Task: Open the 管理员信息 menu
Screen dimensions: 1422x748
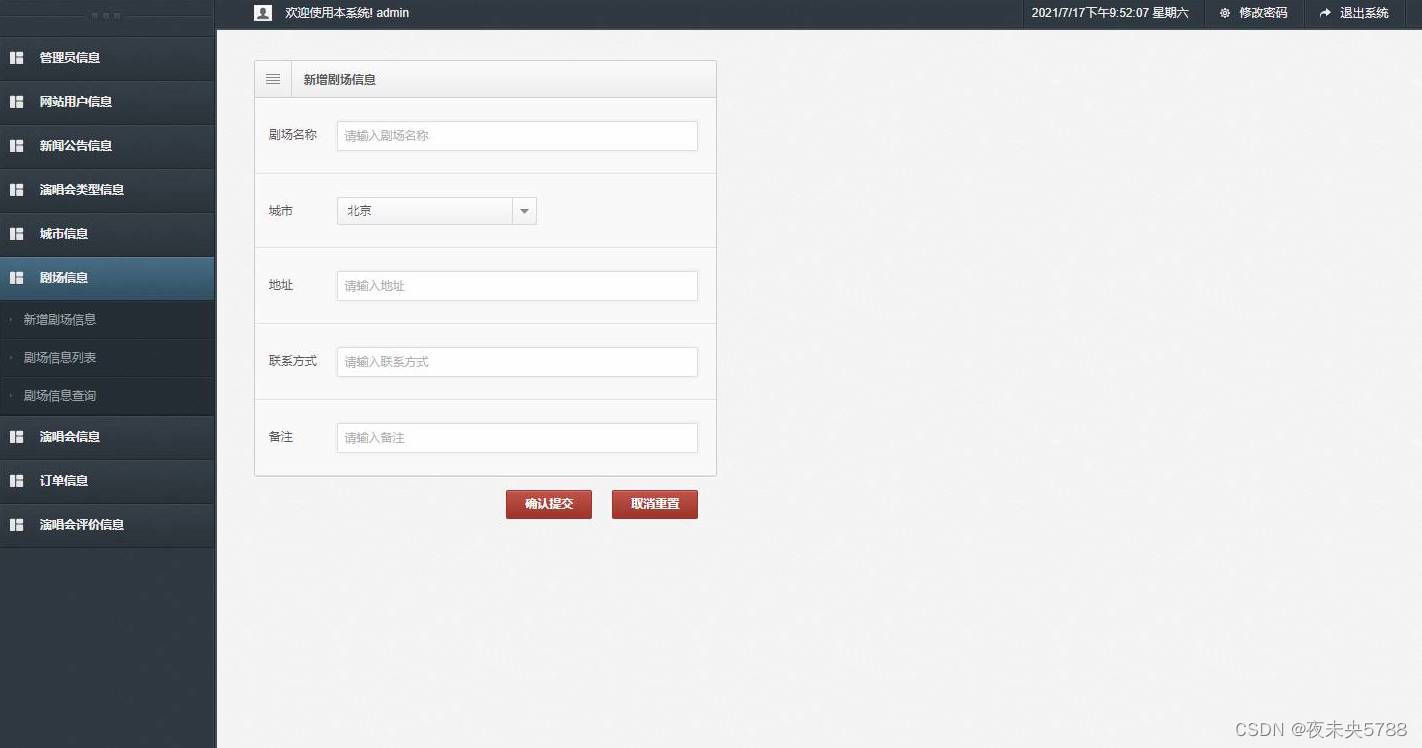Action: click(x=107, y=58)
